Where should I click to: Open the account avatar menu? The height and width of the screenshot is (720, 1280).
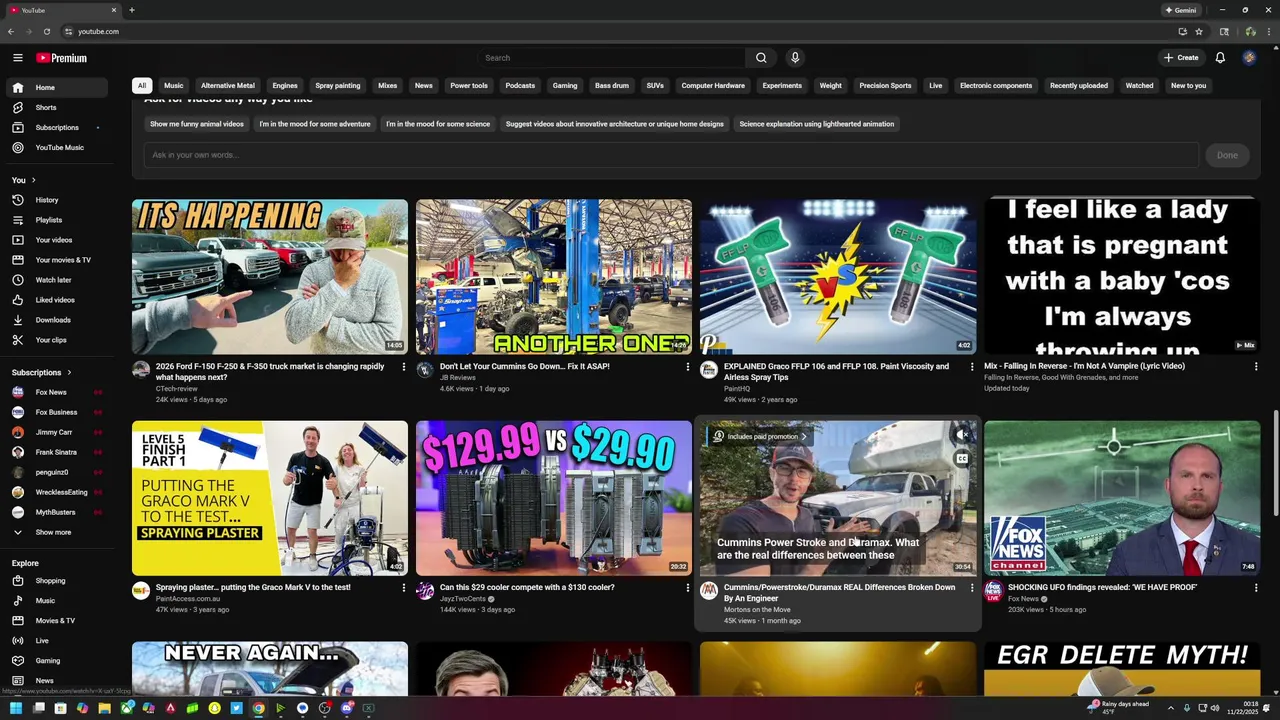point(1249,58)
